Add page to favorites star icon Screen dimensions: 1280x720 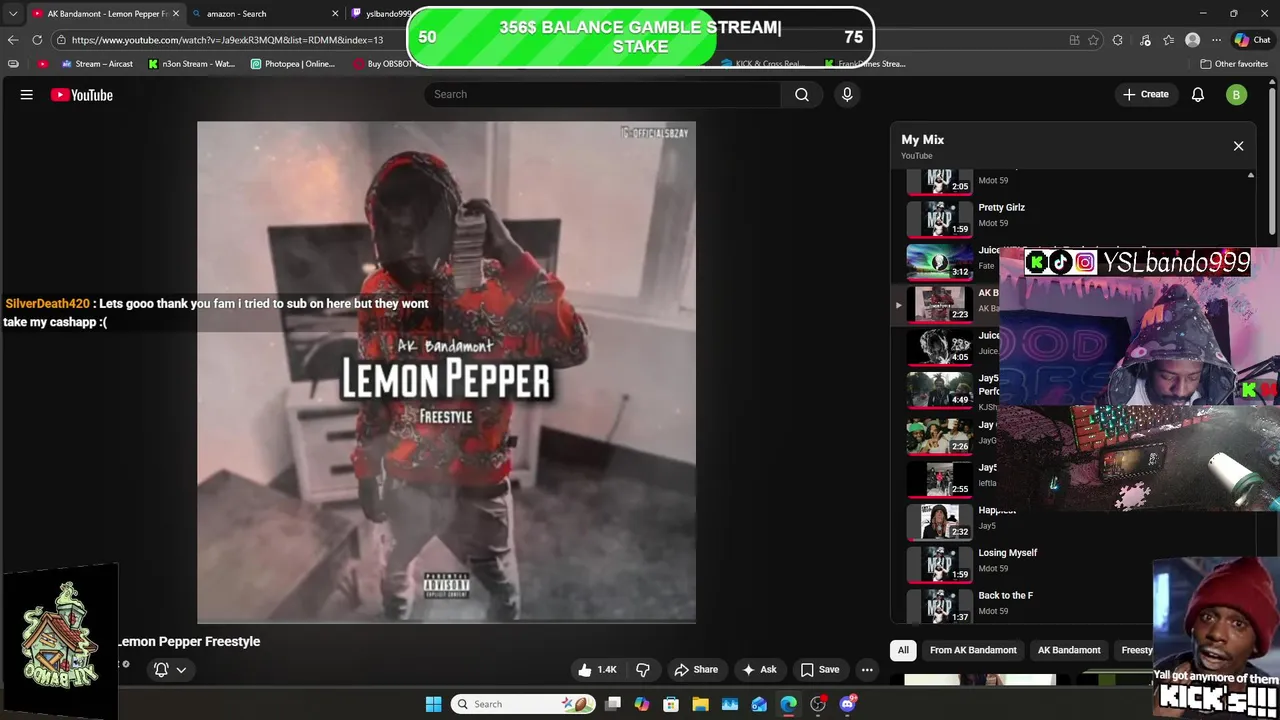(1093, 40)
